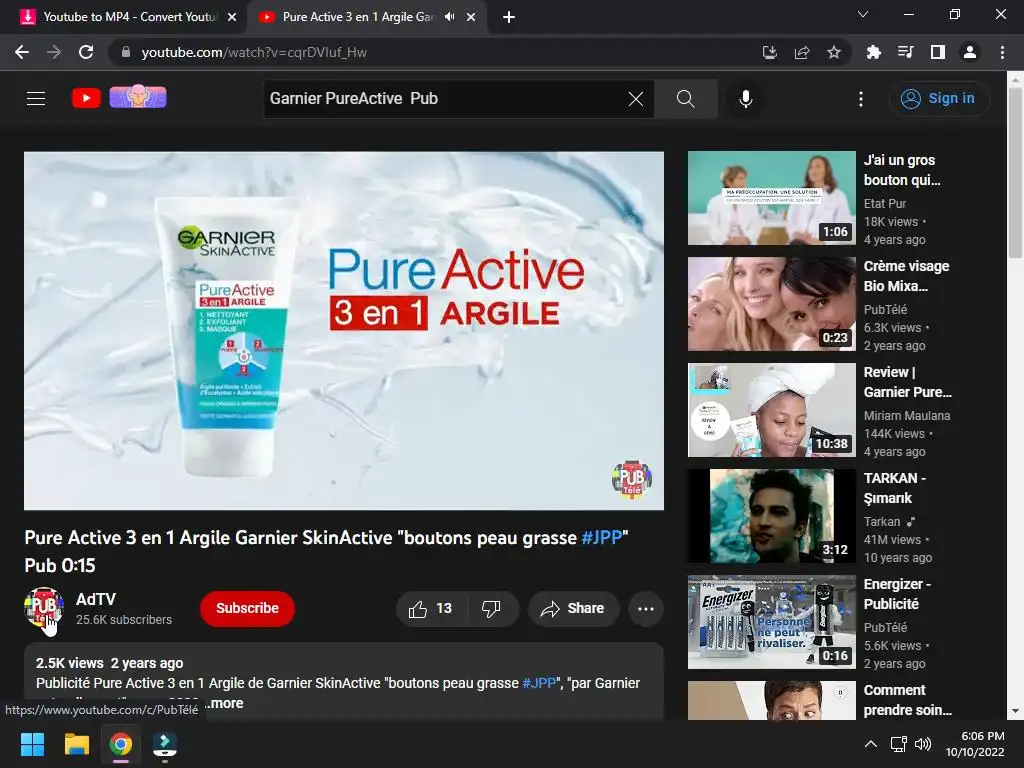Open Comment prendre soin video title
Image resolution: width=1024 pixels, height=768 pixels.
click(907, 700)
